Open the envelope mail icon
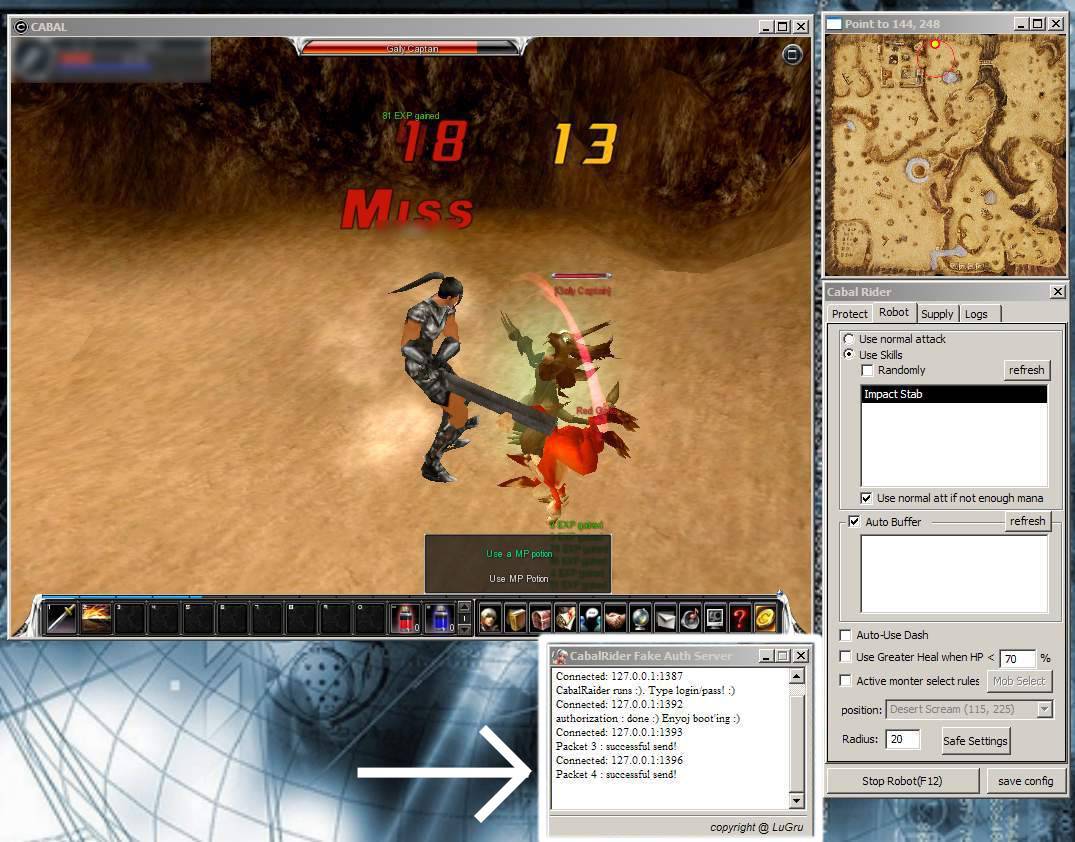 tap(665, 618)
